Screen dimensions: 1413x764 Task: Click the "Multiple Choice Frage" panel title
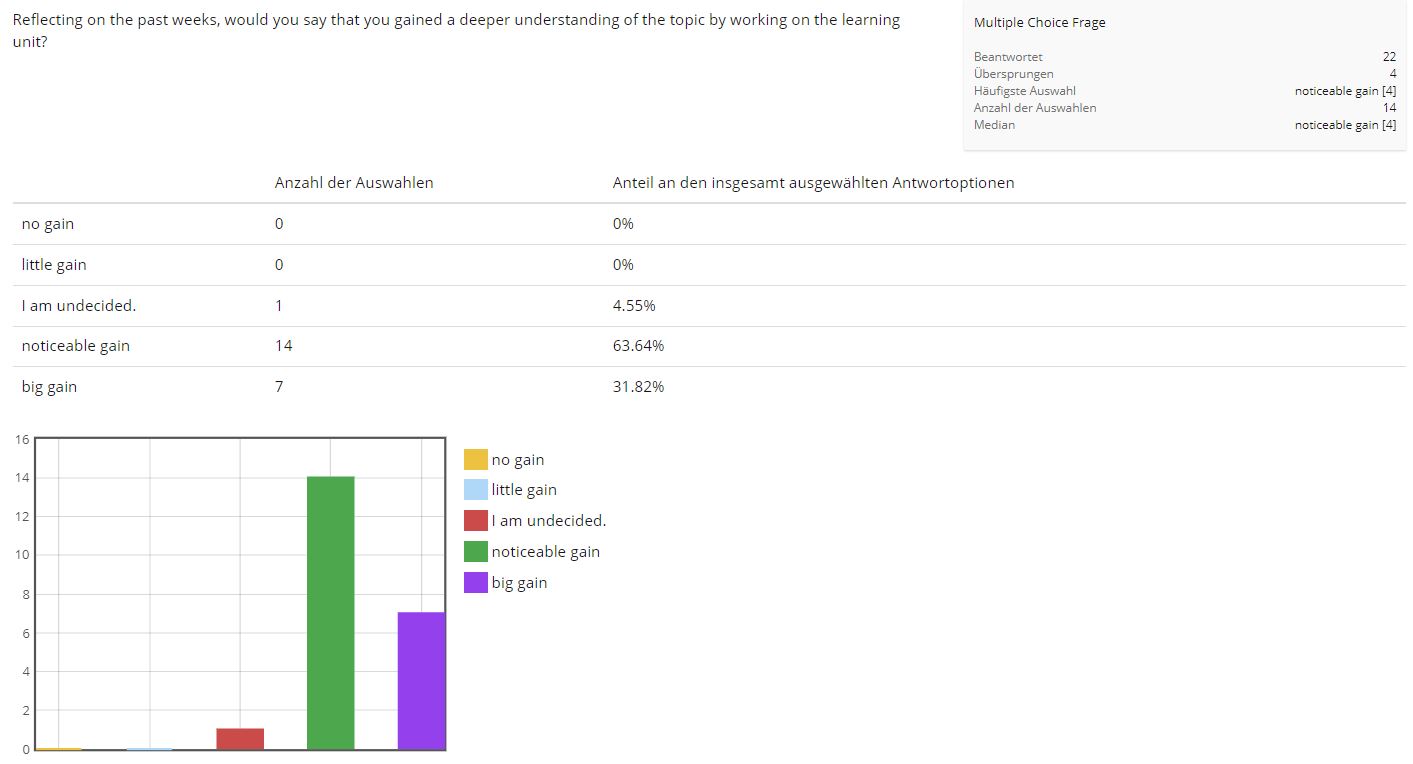pos(1039,23)
